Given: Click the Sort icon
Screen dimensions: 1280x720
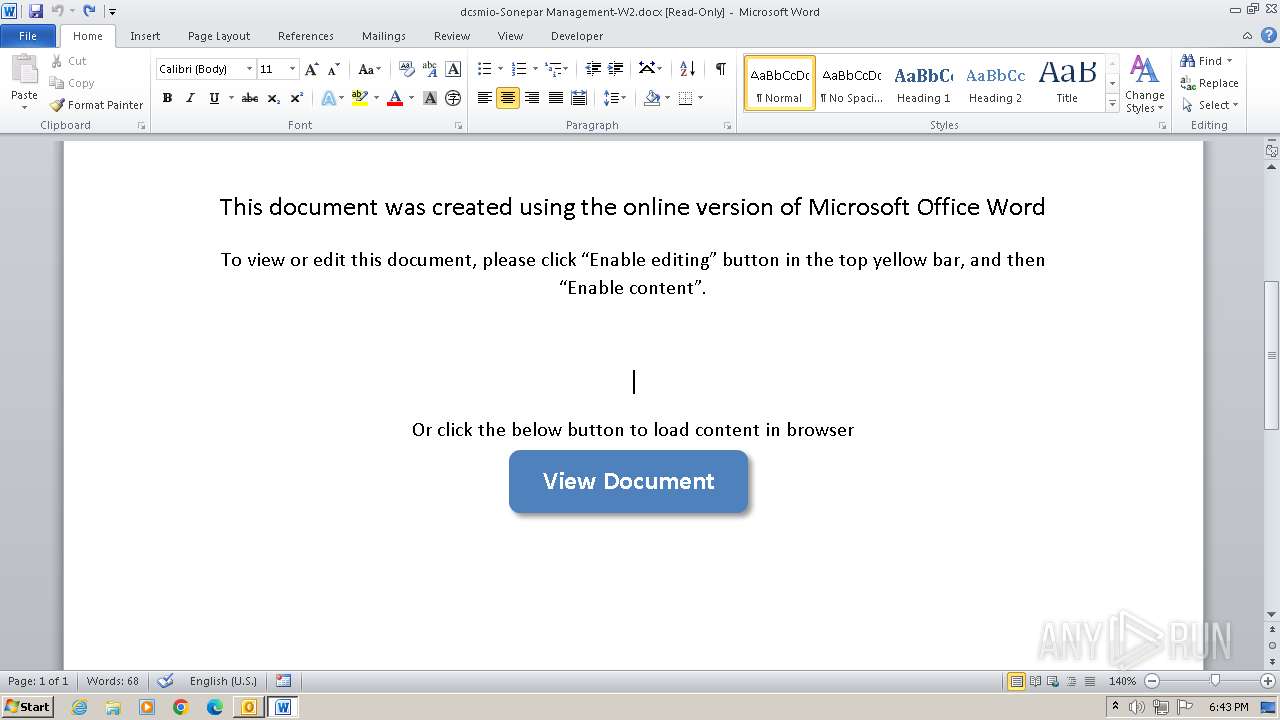Looking at the screenshot, I should click(x=687, y=69).
